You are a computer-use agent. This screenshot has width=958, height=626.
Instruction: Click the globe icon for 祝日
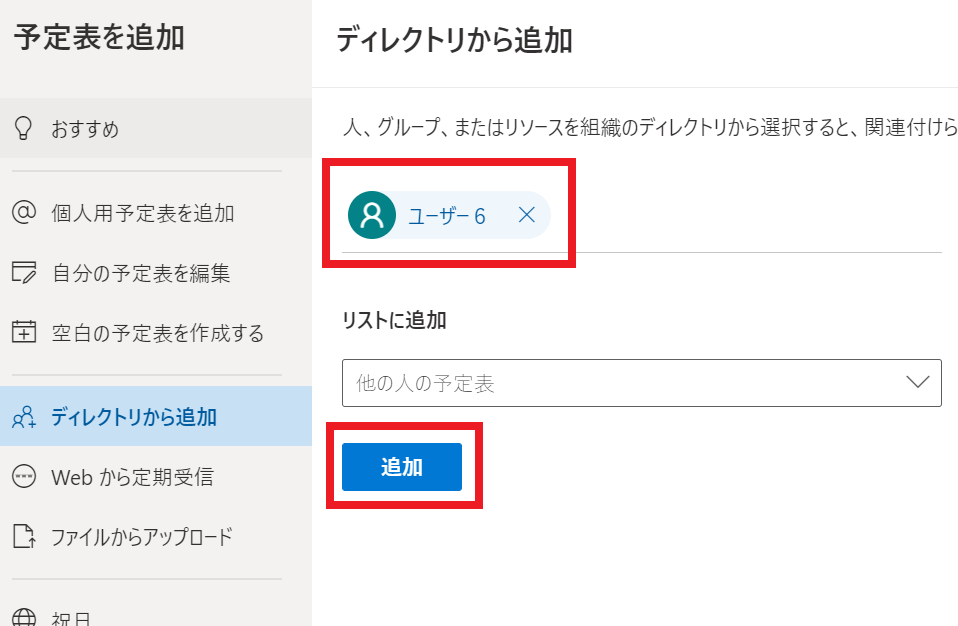[x=24, y=617]
